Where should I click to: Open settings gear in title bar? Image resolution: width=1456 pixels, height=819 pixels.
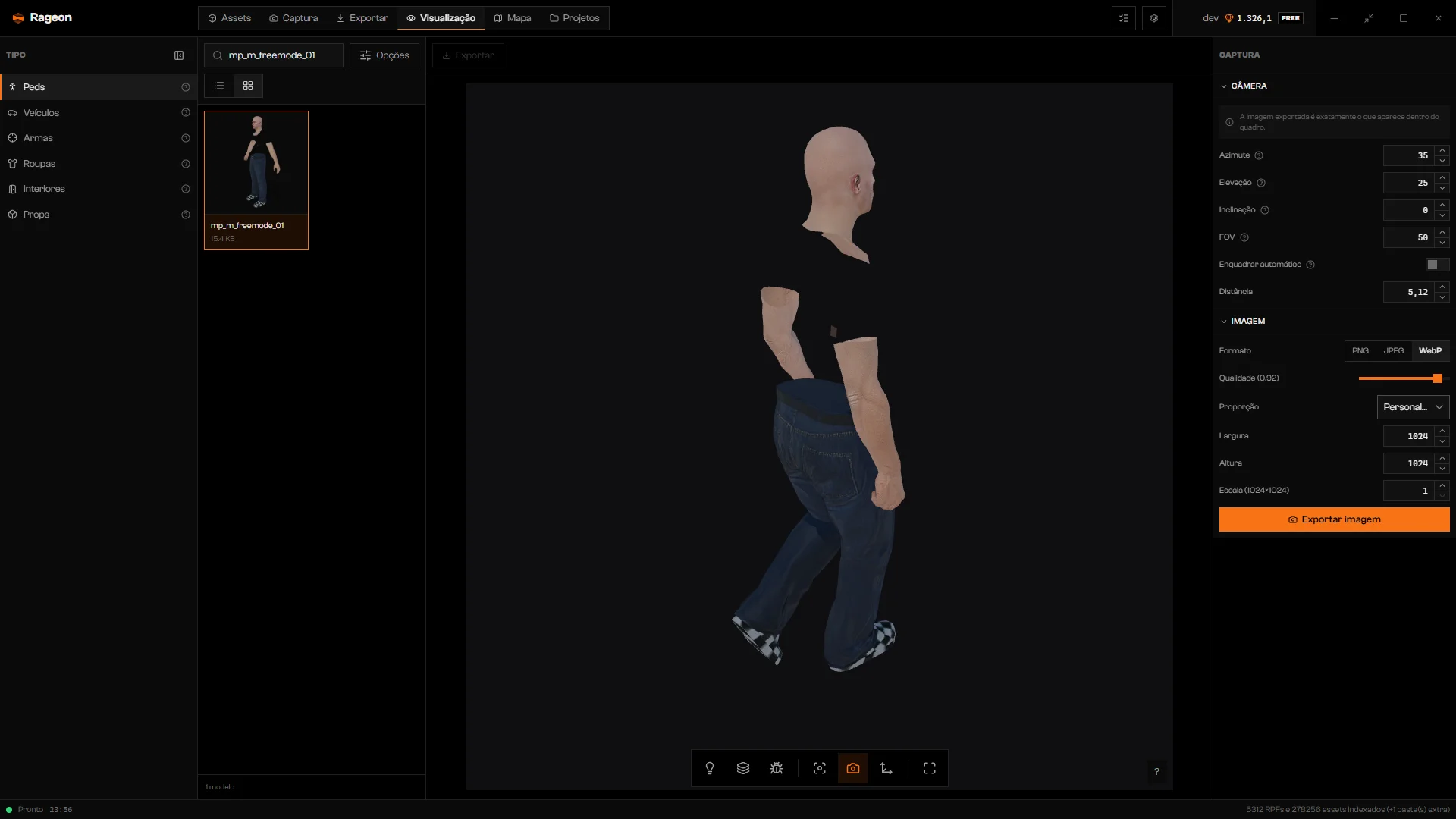coord(1154,18)
